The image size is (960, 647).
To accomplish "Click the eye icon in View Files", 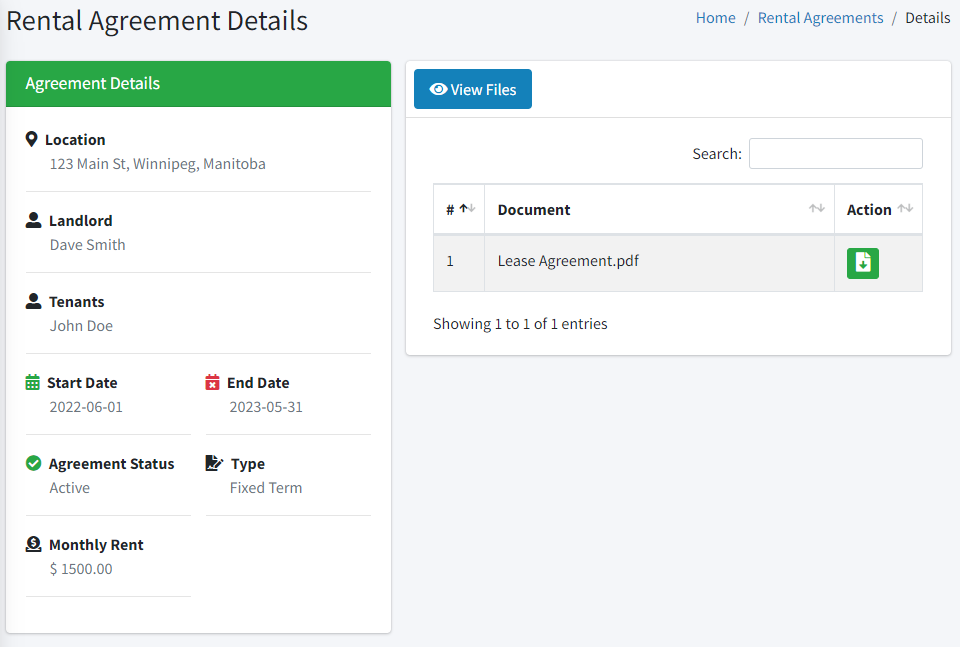I will (438, 89).
